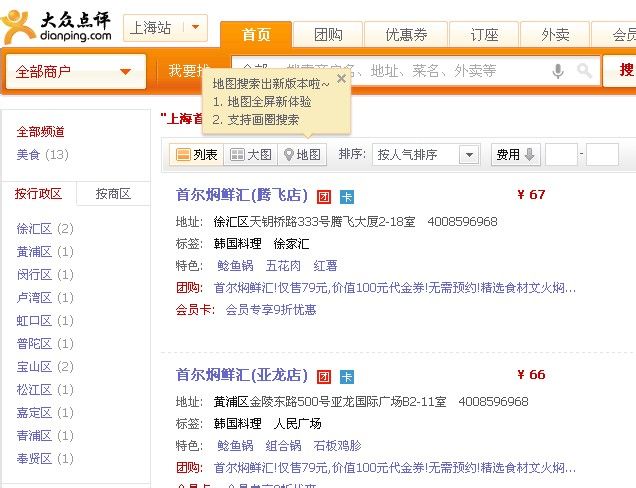Click 五花肉 specialty link
636x488 pixels.
283,266
